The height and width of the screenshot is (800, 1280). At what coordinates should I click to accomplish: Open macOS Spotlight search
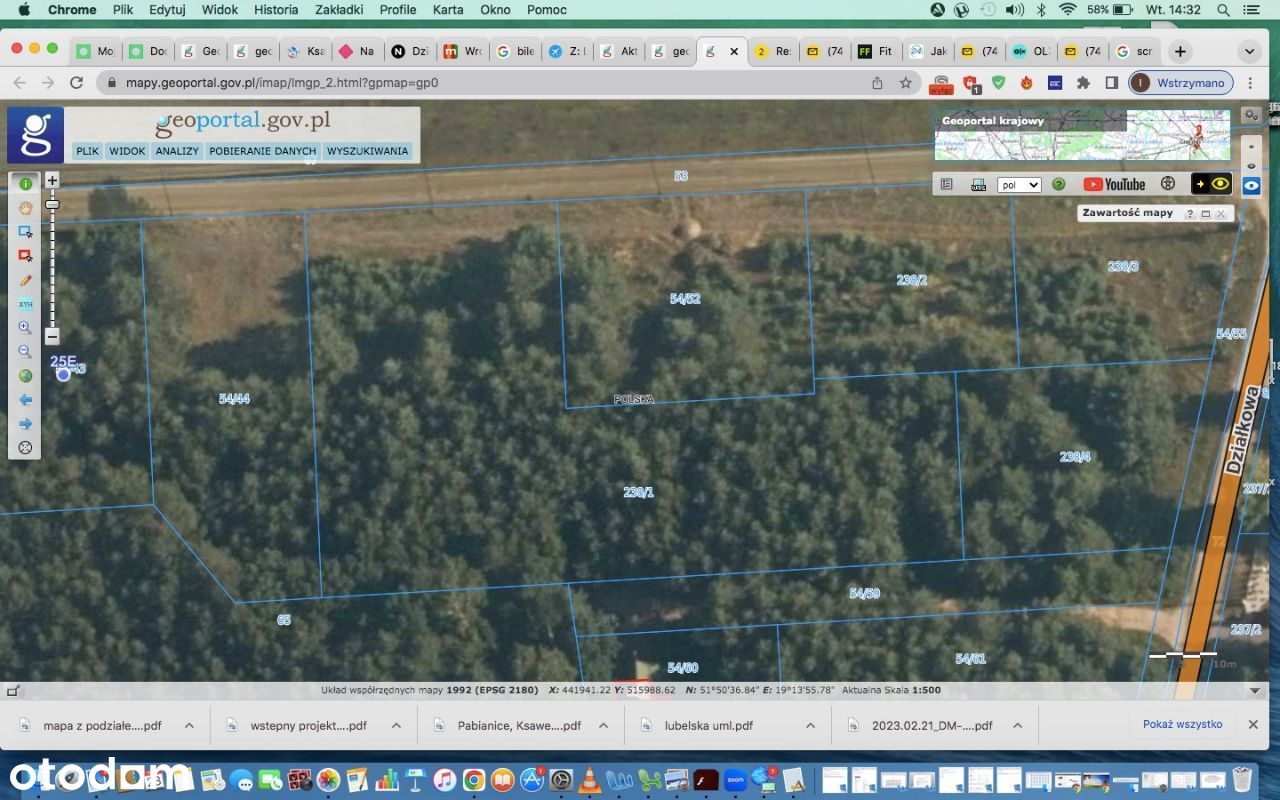tap(1224, 9)
